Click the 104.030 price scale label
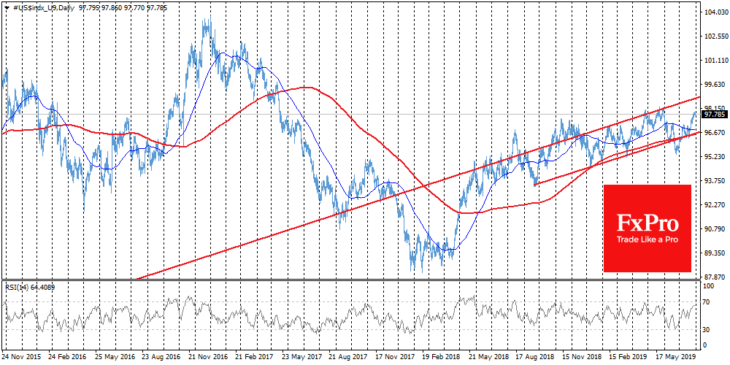Image resolution: width=730 pixels, height=365 pixels. click(715, 13)
